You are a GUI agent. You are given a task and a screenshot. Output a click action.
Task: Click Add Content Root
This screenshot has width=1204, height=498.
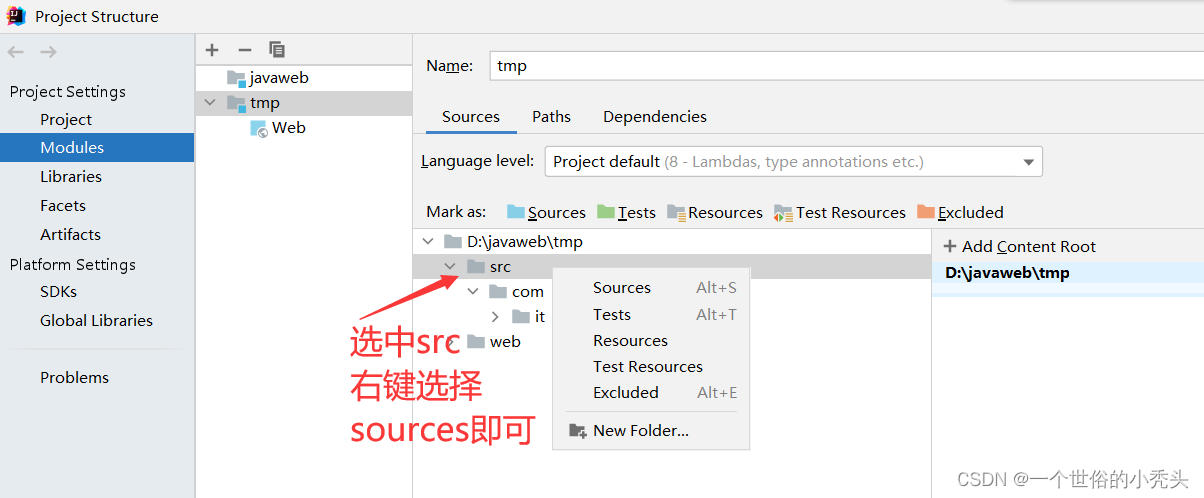click(x=1019, y=246)
